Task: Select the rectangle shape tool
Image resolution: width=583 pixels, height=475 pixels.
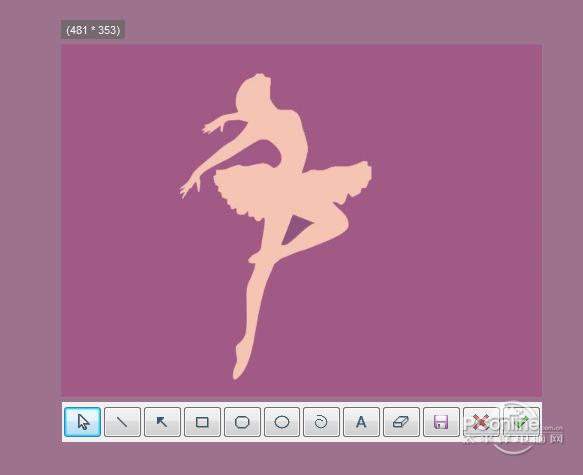Action: coord(202,422)
